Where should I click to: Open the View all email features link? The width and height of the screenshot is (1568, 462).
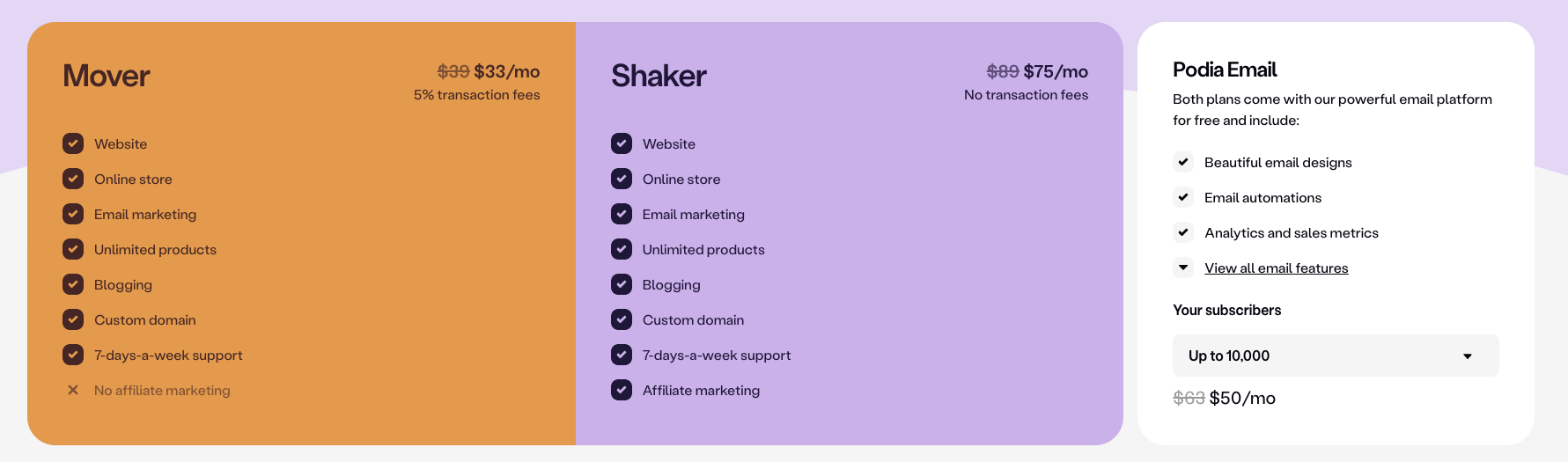[x=1276, y=268]
